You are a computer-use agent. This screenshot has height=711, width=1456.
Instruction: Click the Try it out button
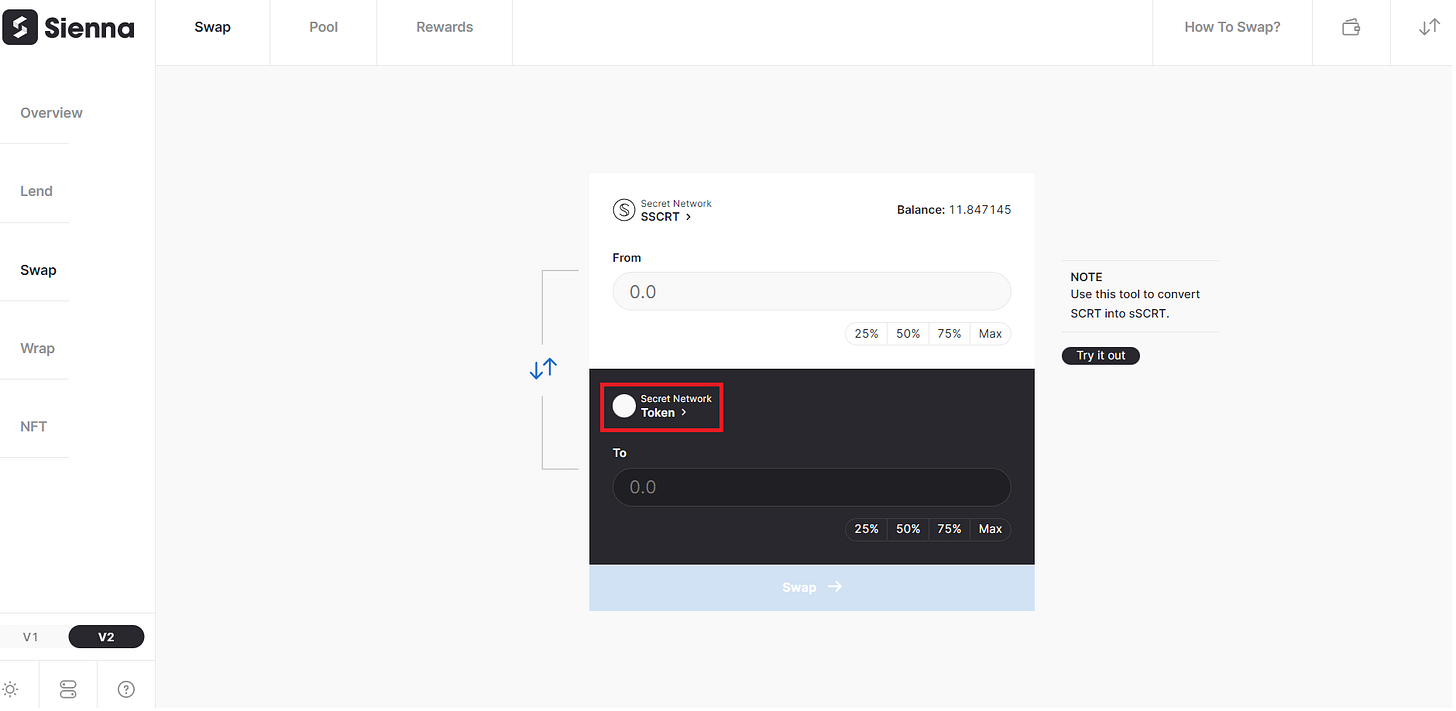[x=1100, y=355]
